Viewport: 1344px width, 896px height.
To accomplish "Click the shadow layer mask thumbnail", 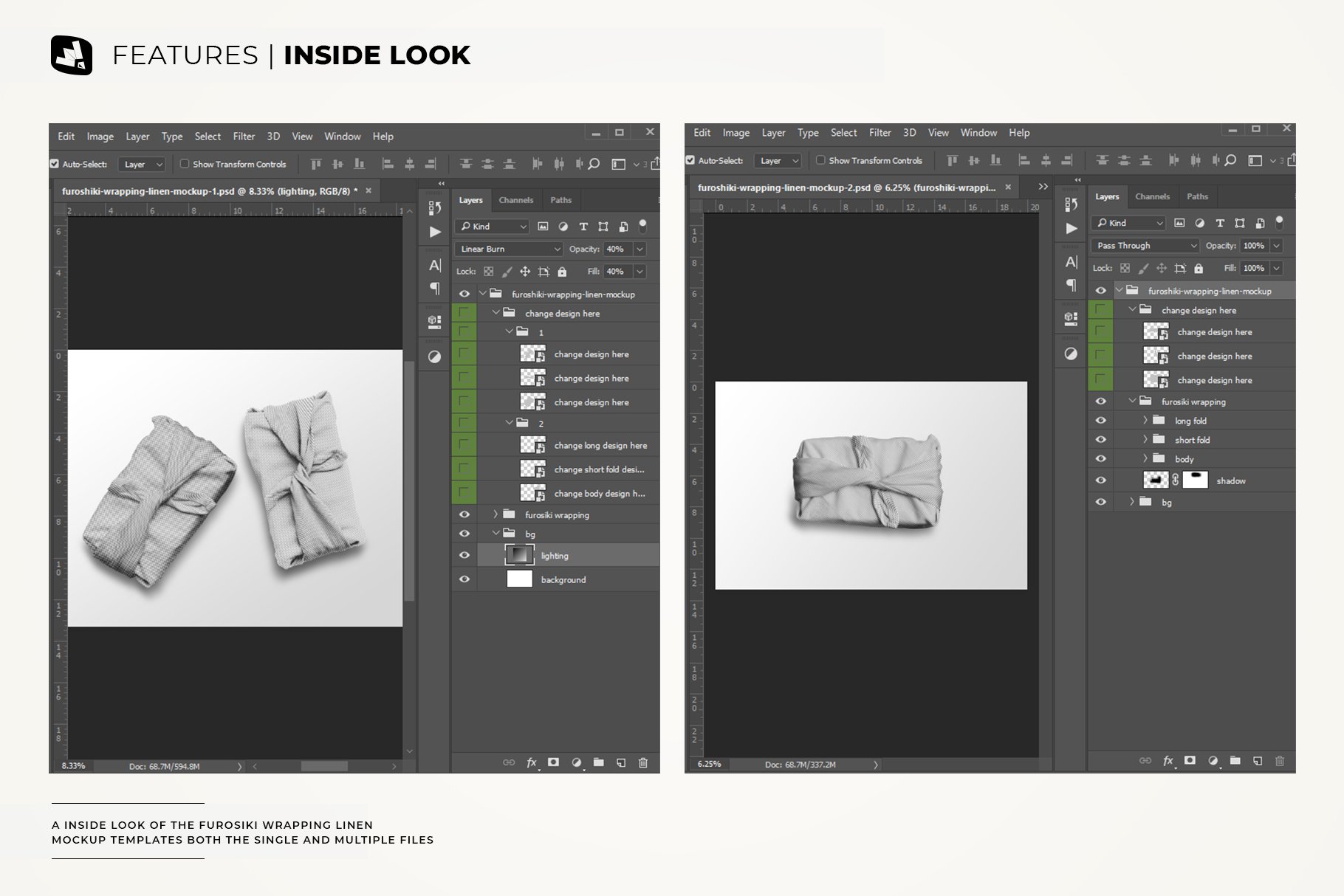I will [1196, 480].
